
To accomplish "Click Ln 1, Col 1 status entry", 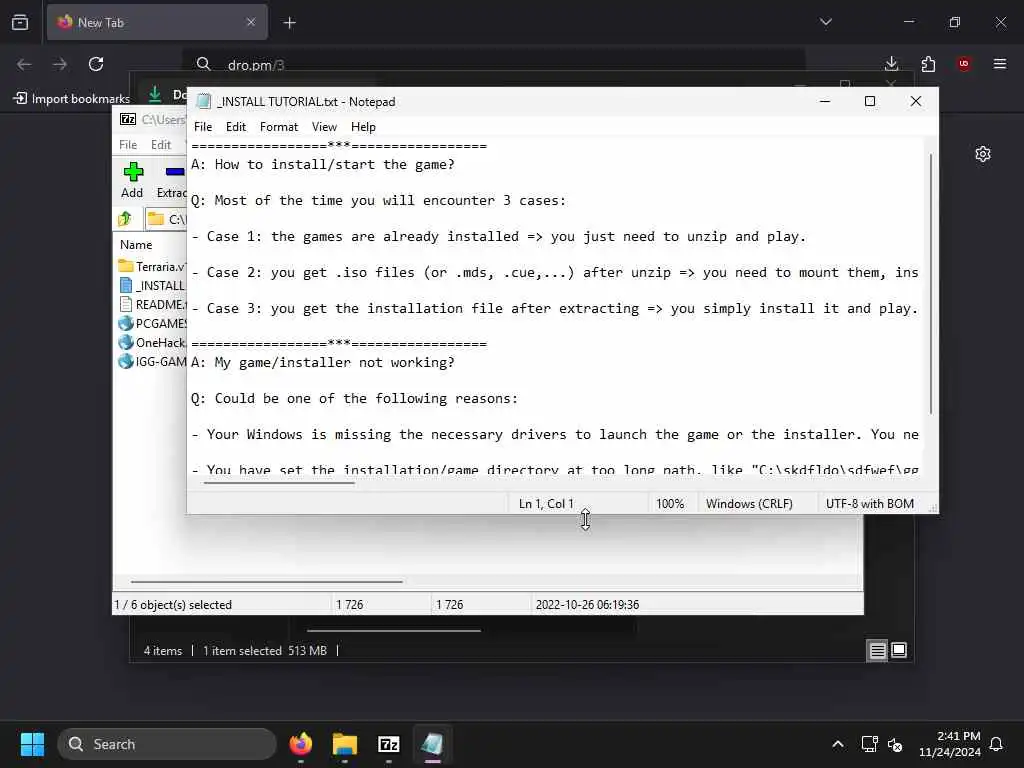I will click(x=546, y=504).
